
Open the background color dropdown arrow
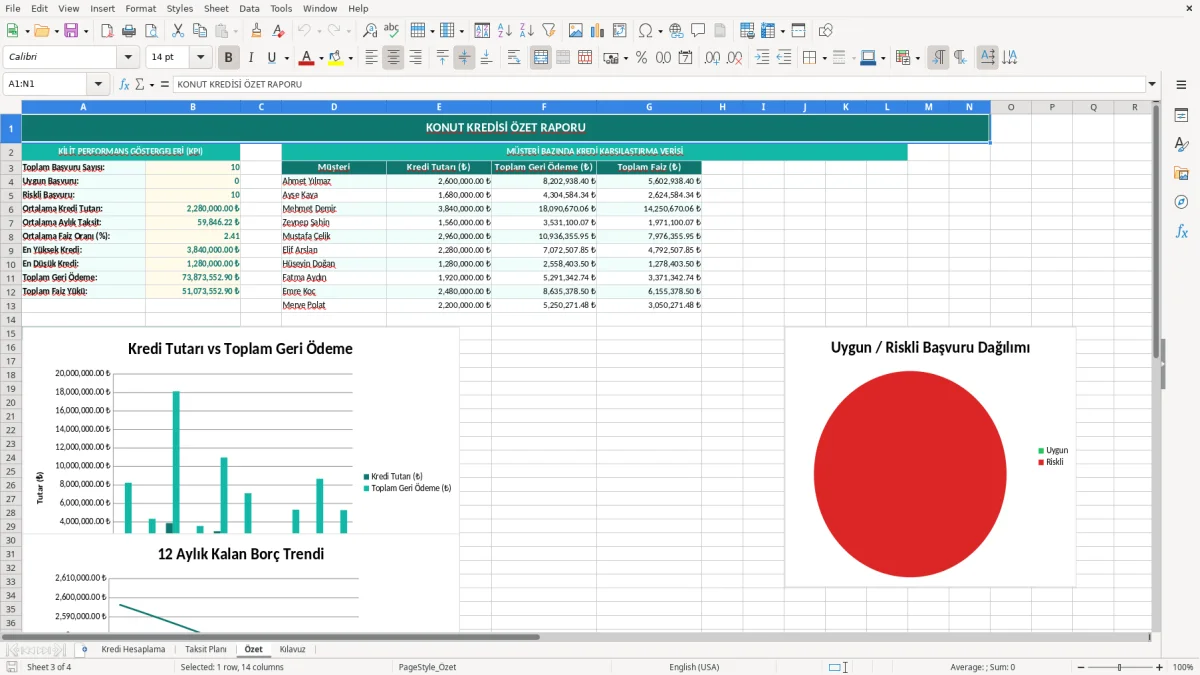point(350,58)
